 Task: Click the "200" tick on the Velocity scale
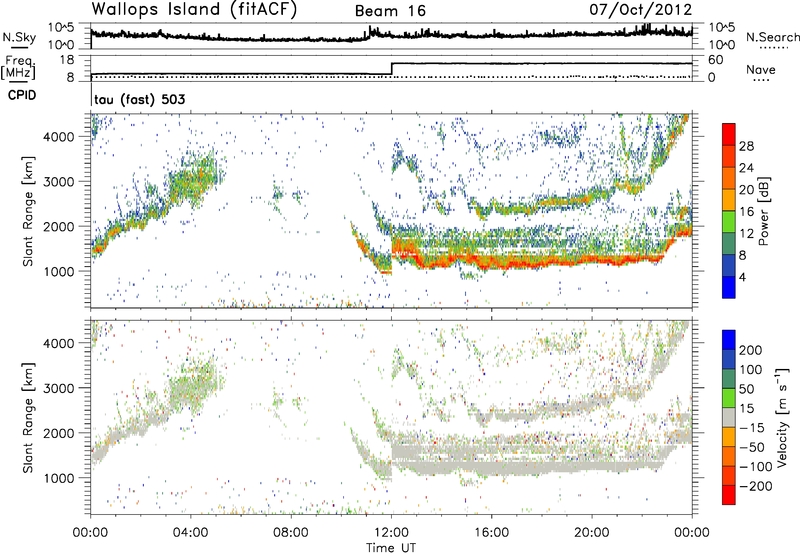point(751,350)
